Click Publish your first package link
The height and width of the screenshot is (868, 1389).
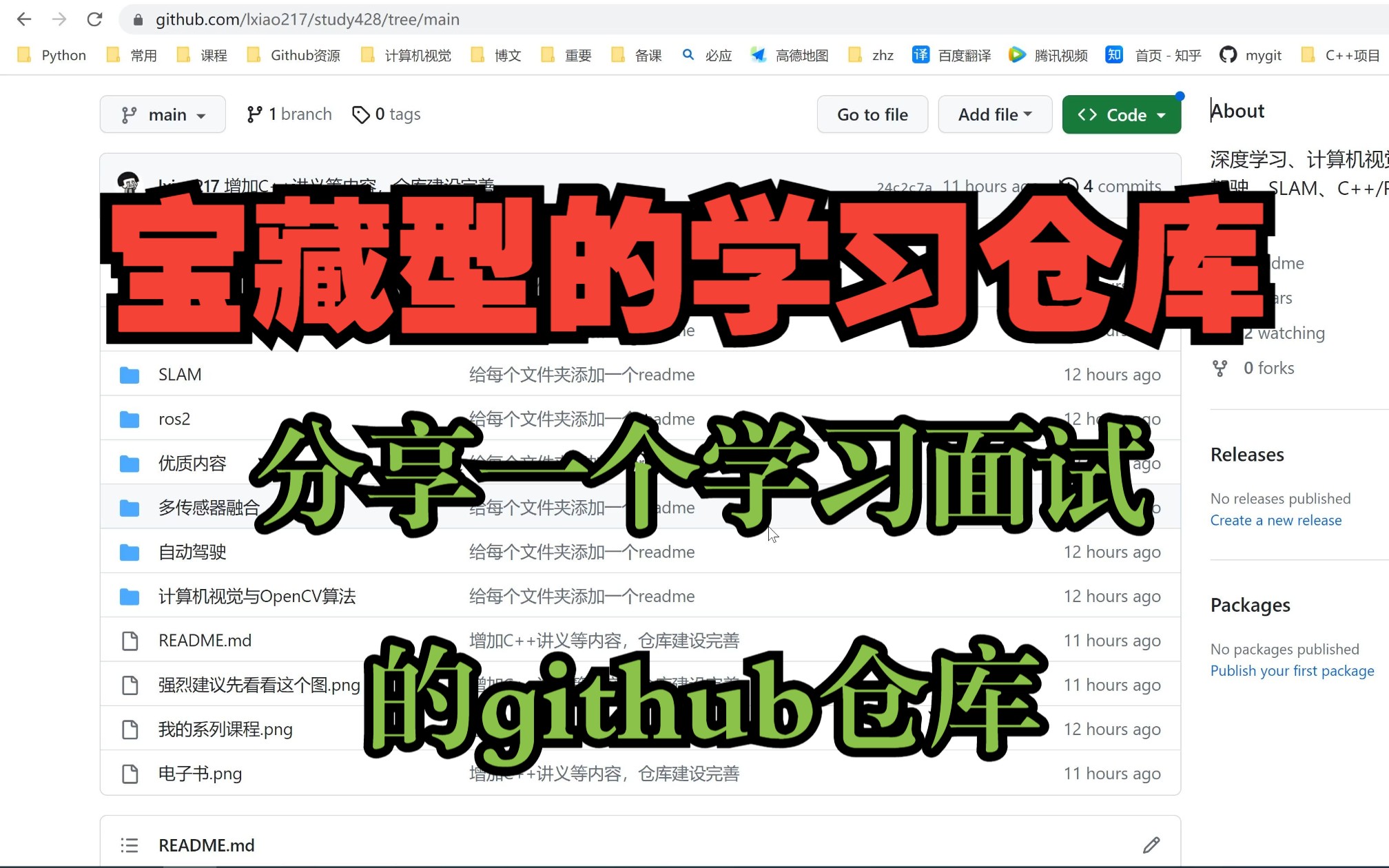1292,670
